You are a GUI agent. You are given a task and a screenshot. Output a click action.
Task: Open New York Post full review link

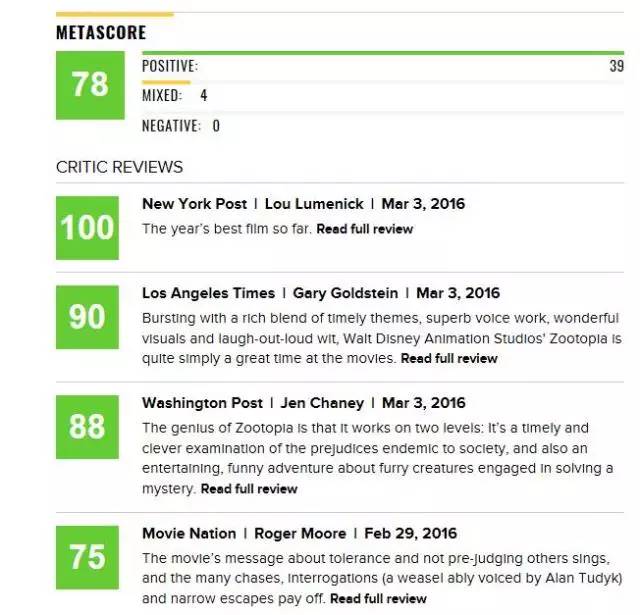click(x=364, y=229)
